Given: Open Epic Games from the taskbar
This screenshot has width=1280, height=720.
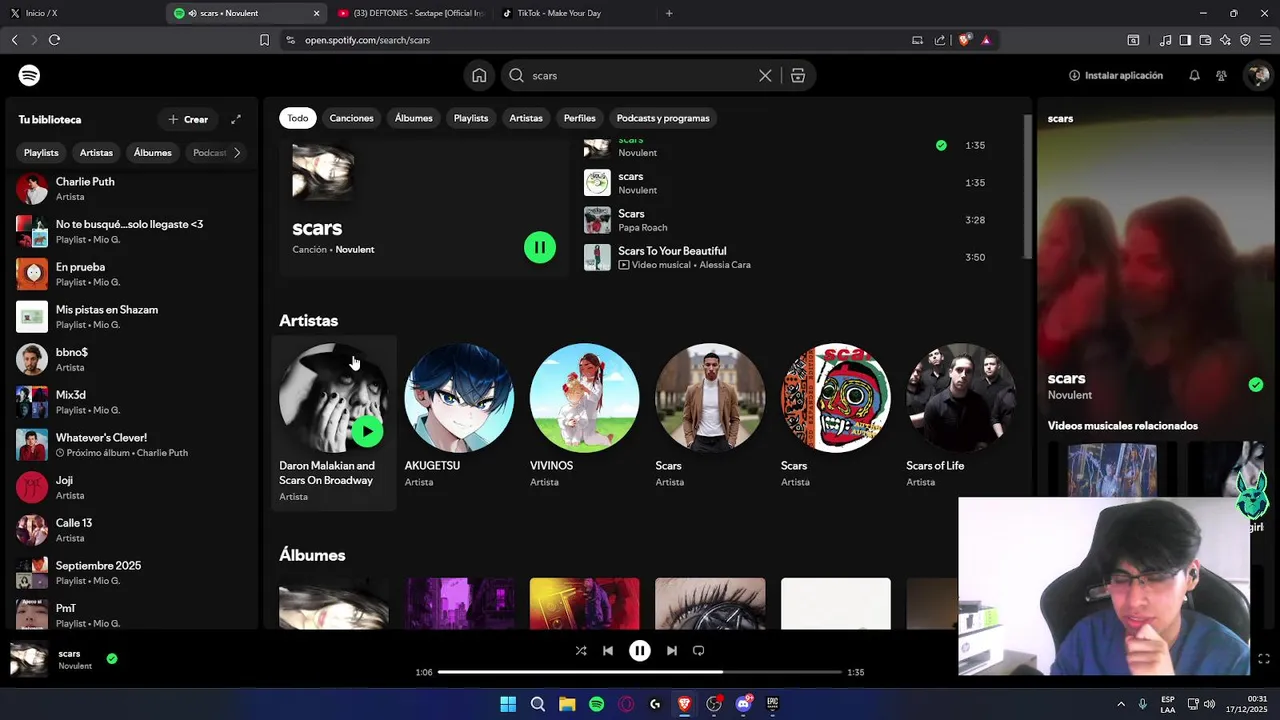Looking at the screenshot, I should point(772,704).
